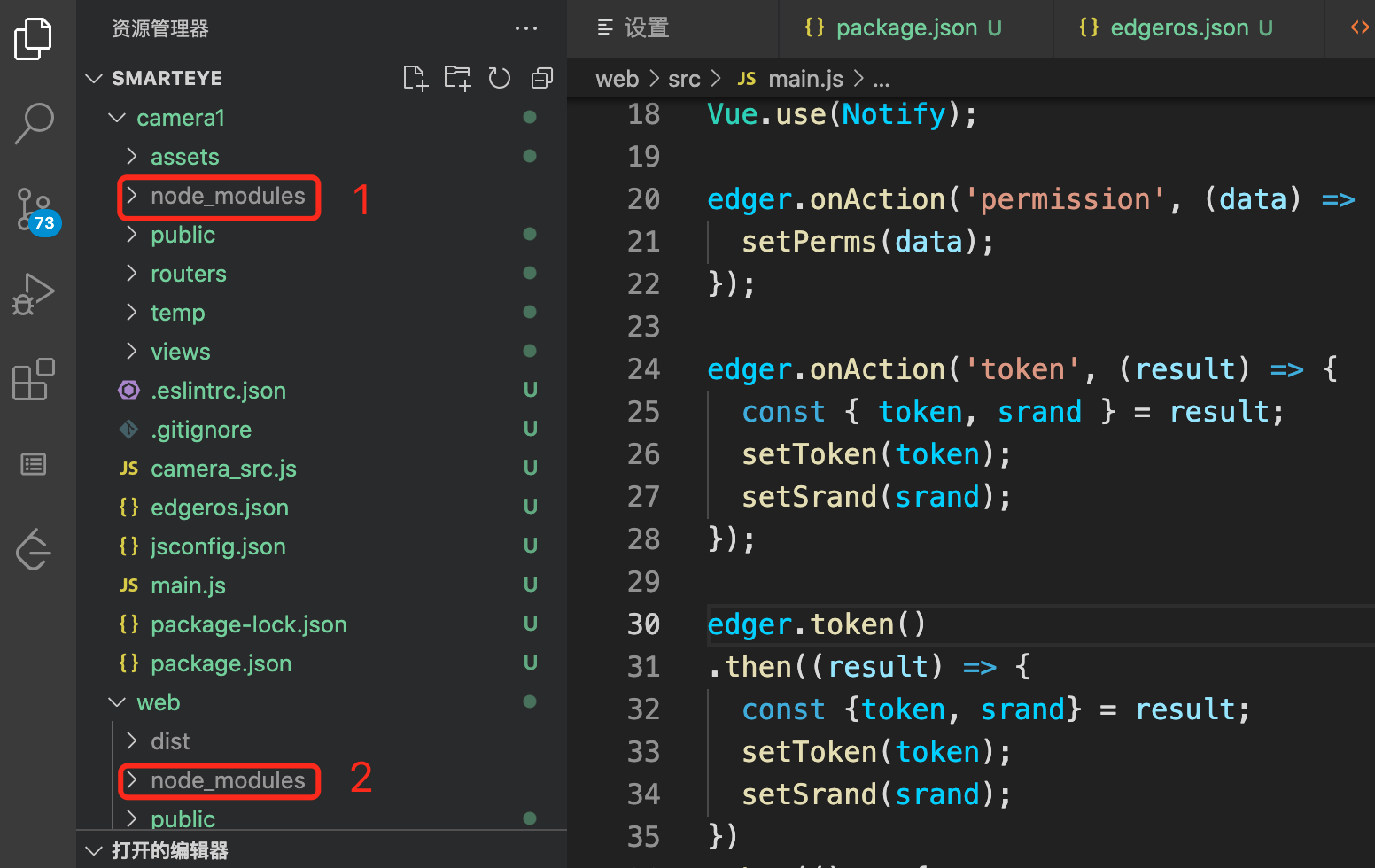Click the New File icon in SMARTEYE header
The image size is (1375, 868).
416,78
